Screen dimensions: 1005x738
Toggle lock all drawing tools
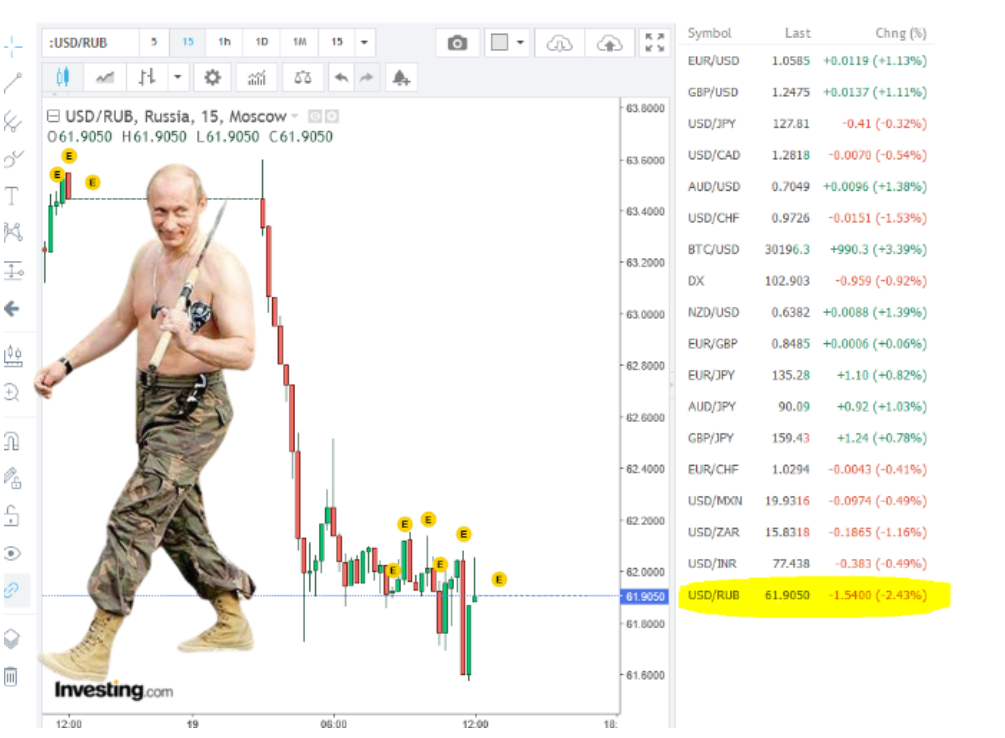[x=12, y=516]
